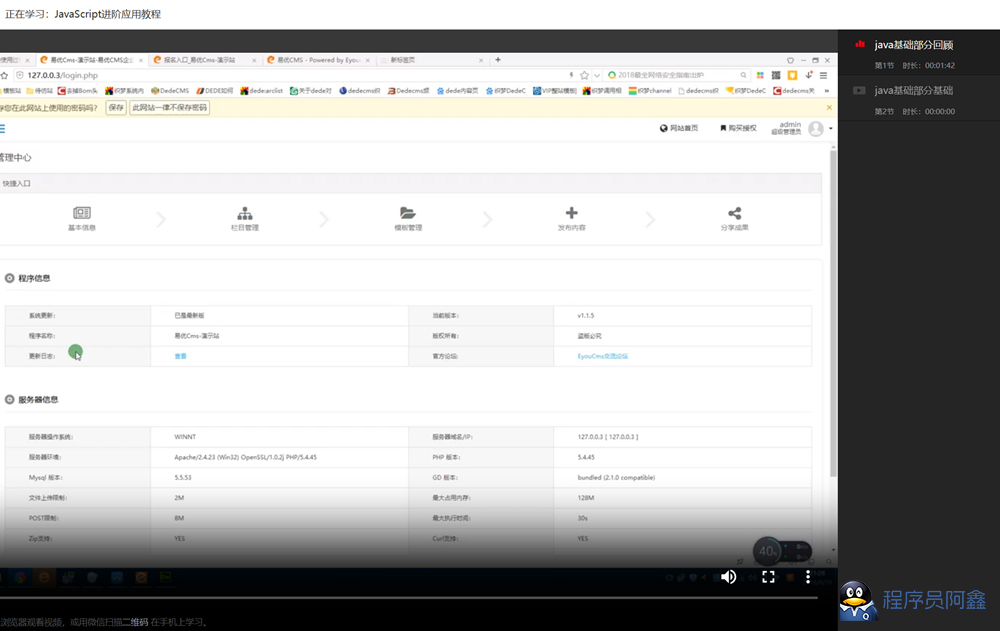Open the 基本信息 quick-entry icon

(82, 213)
